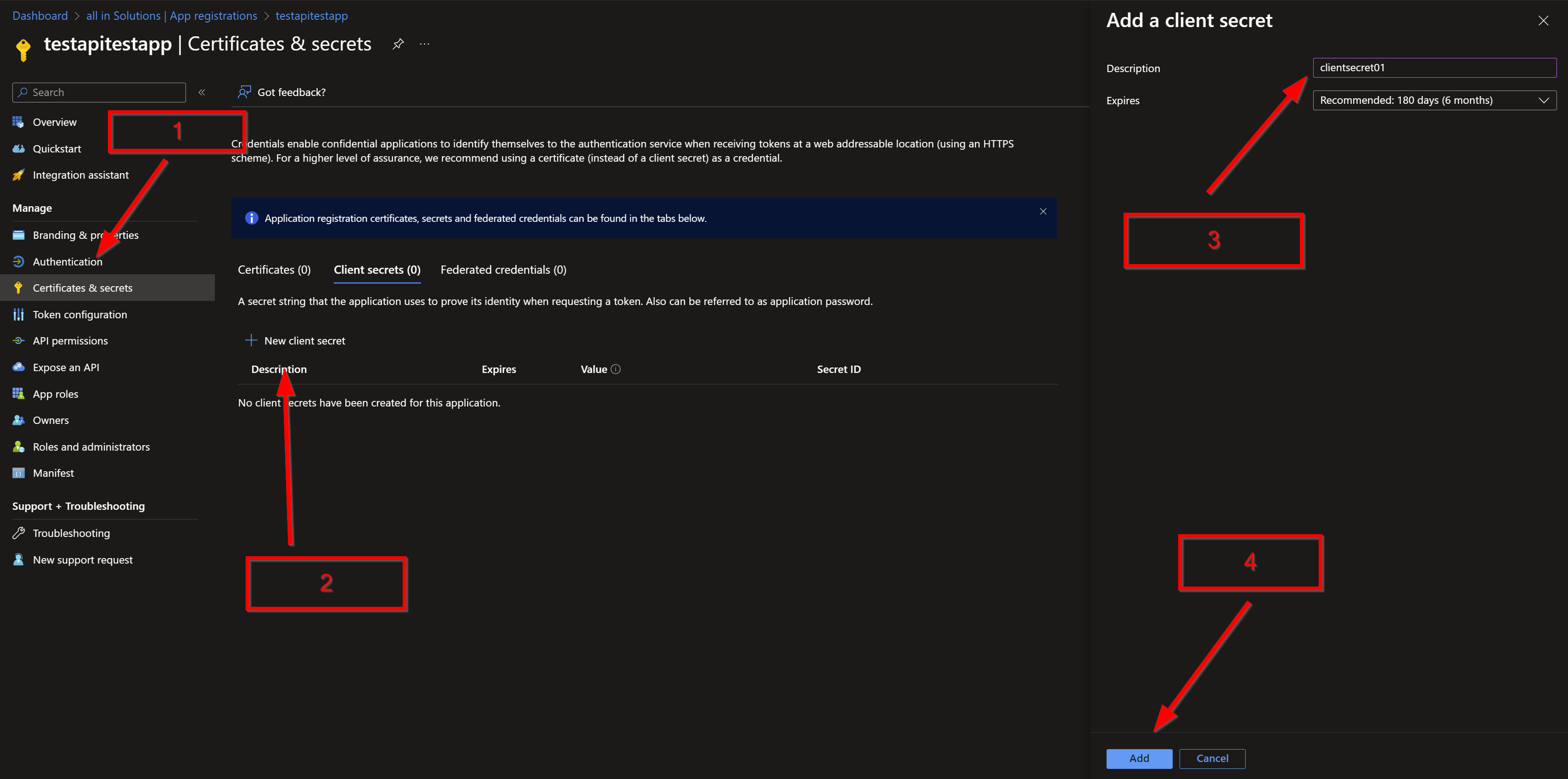Click the blue info icon in banner
1568x779 pixels.
tap(252, 218)
